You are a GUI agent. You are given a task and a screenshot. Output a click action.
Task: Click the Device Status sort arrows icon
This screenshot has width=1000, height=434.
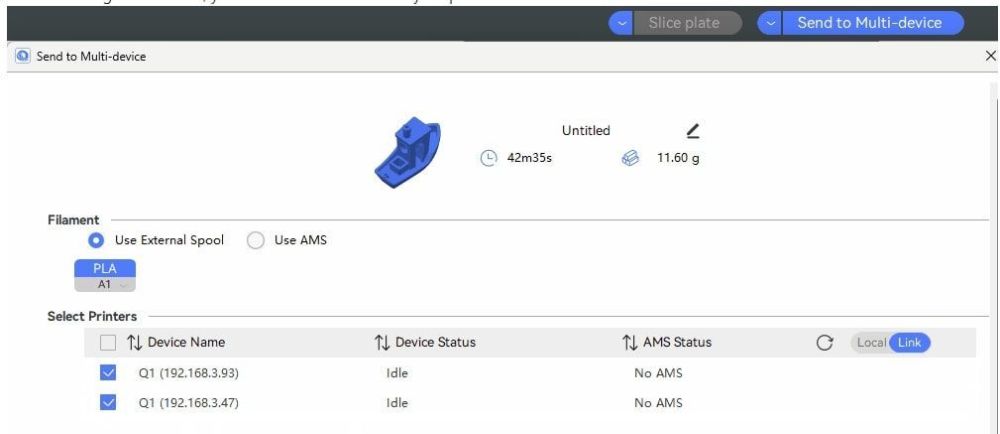point(381,343)
